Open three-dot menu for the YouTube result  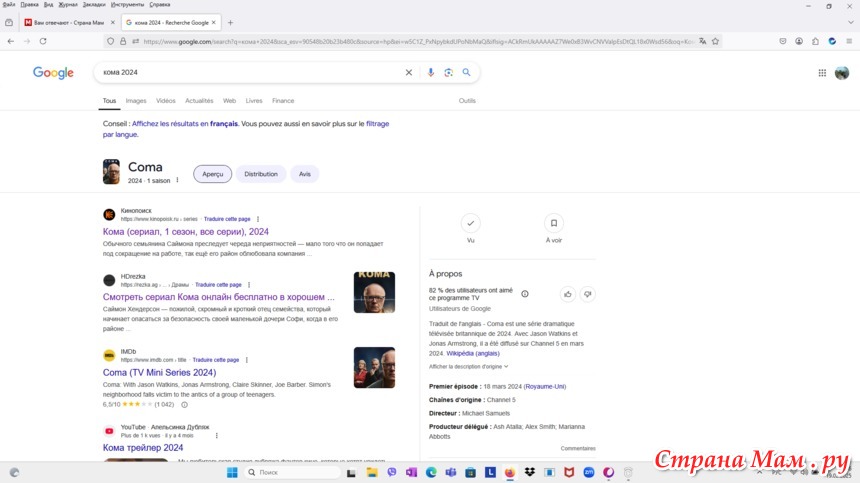coord(217,435)
